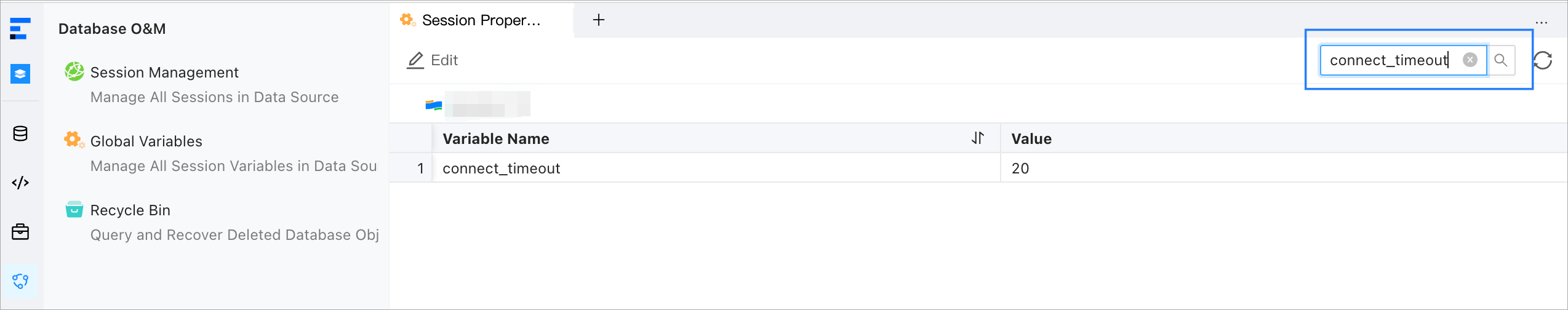The image size is (1568, 310).
Task: Open the database cylinder sidebar icon
Action: 20,133
